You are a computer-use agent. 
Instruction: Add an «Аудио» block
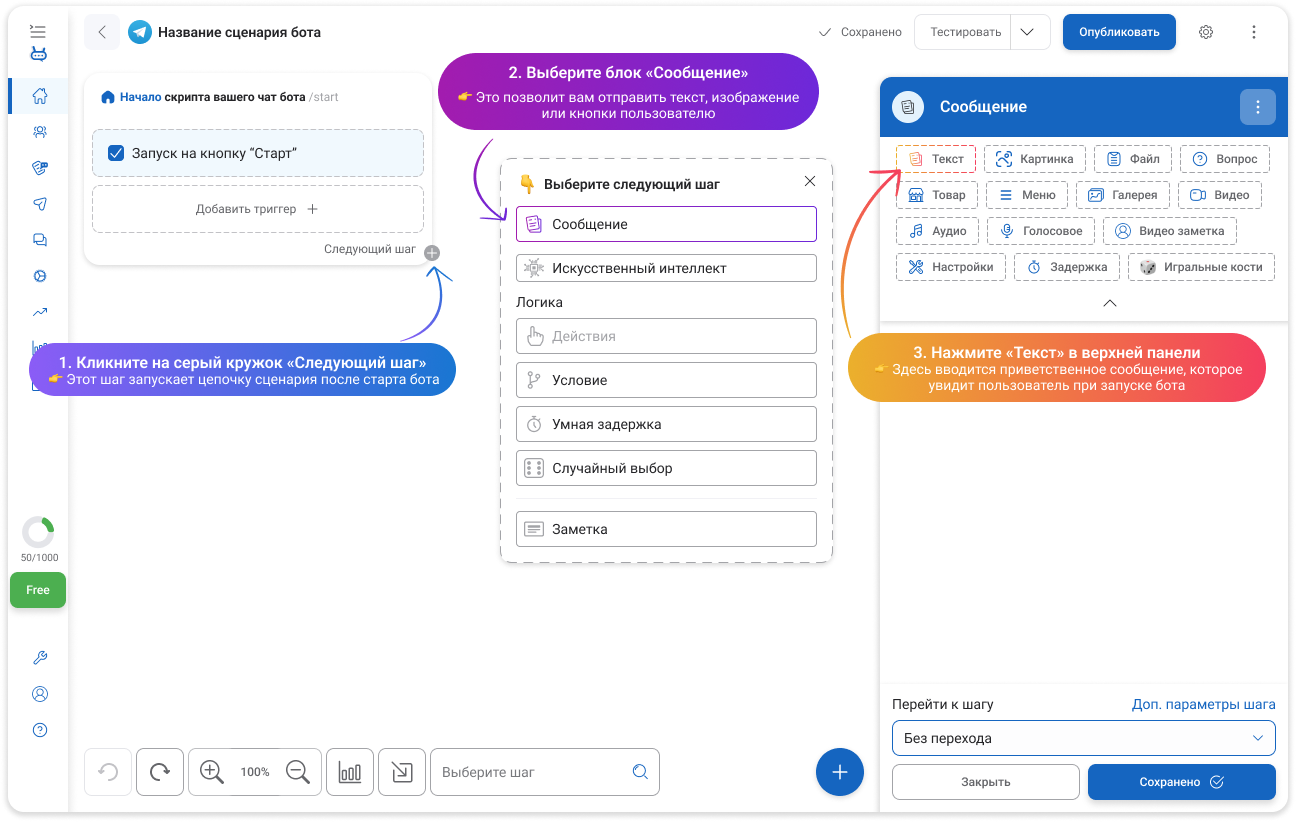click(x=937, y=231)
